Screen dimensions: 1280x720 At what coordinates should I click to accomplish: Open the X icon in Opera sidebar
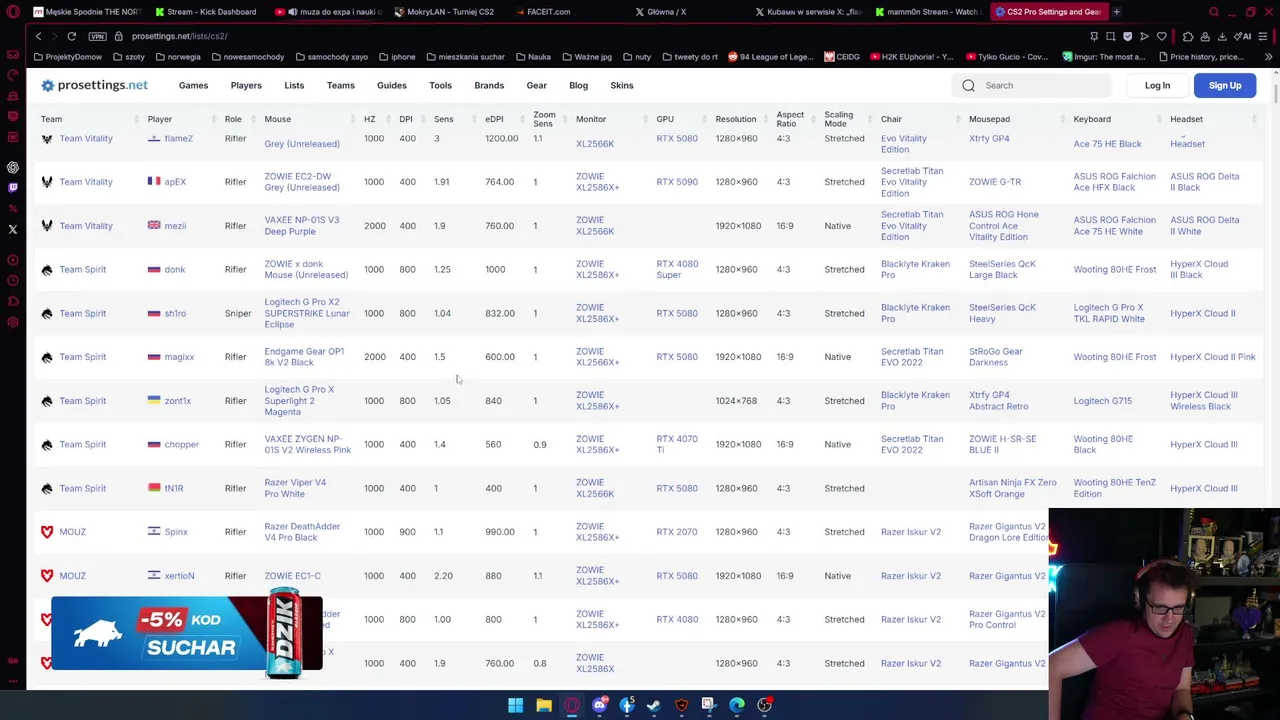pos(13,229)
